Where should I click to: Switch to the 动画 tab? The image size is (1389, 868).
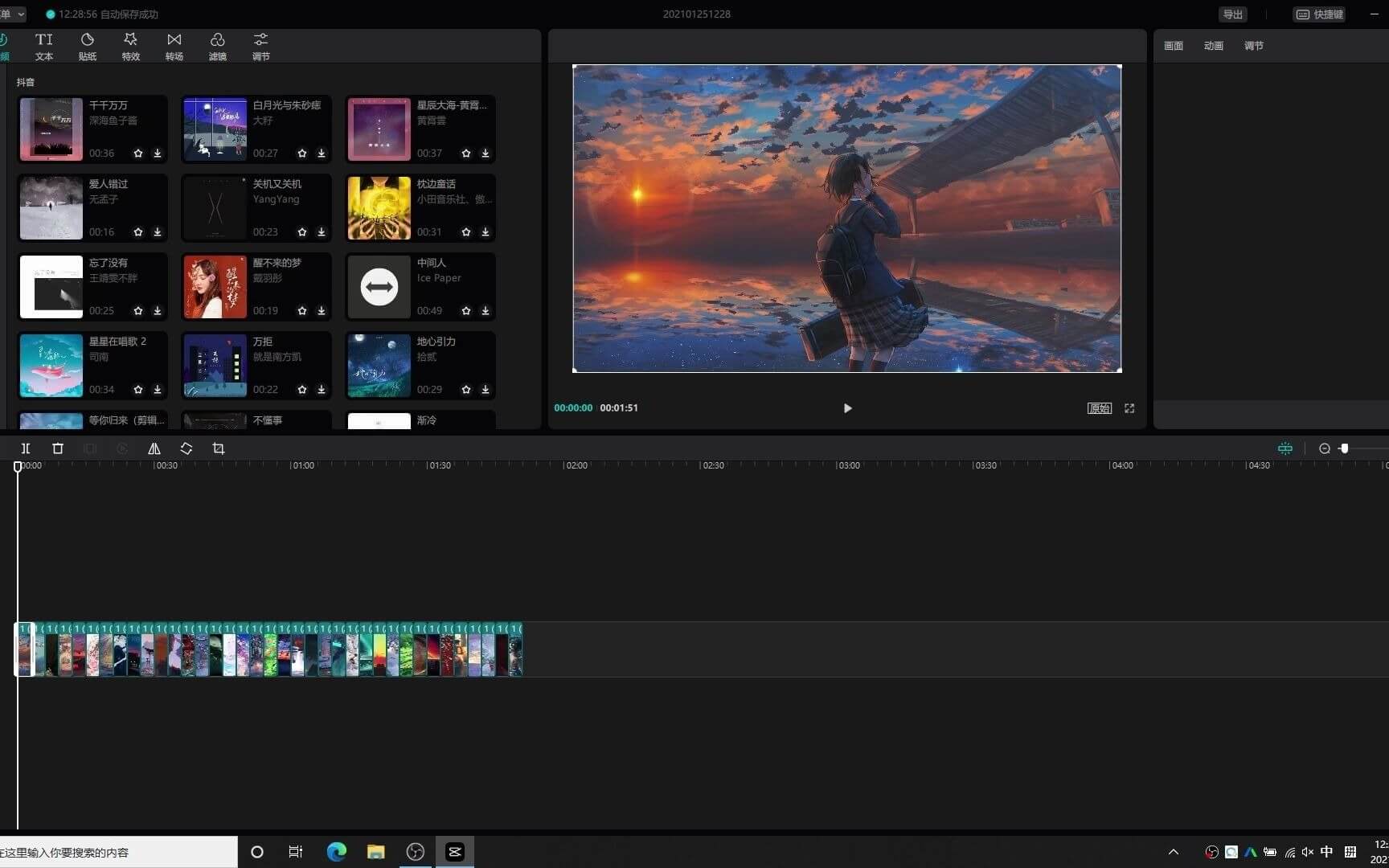click(x=1213, y=46)
